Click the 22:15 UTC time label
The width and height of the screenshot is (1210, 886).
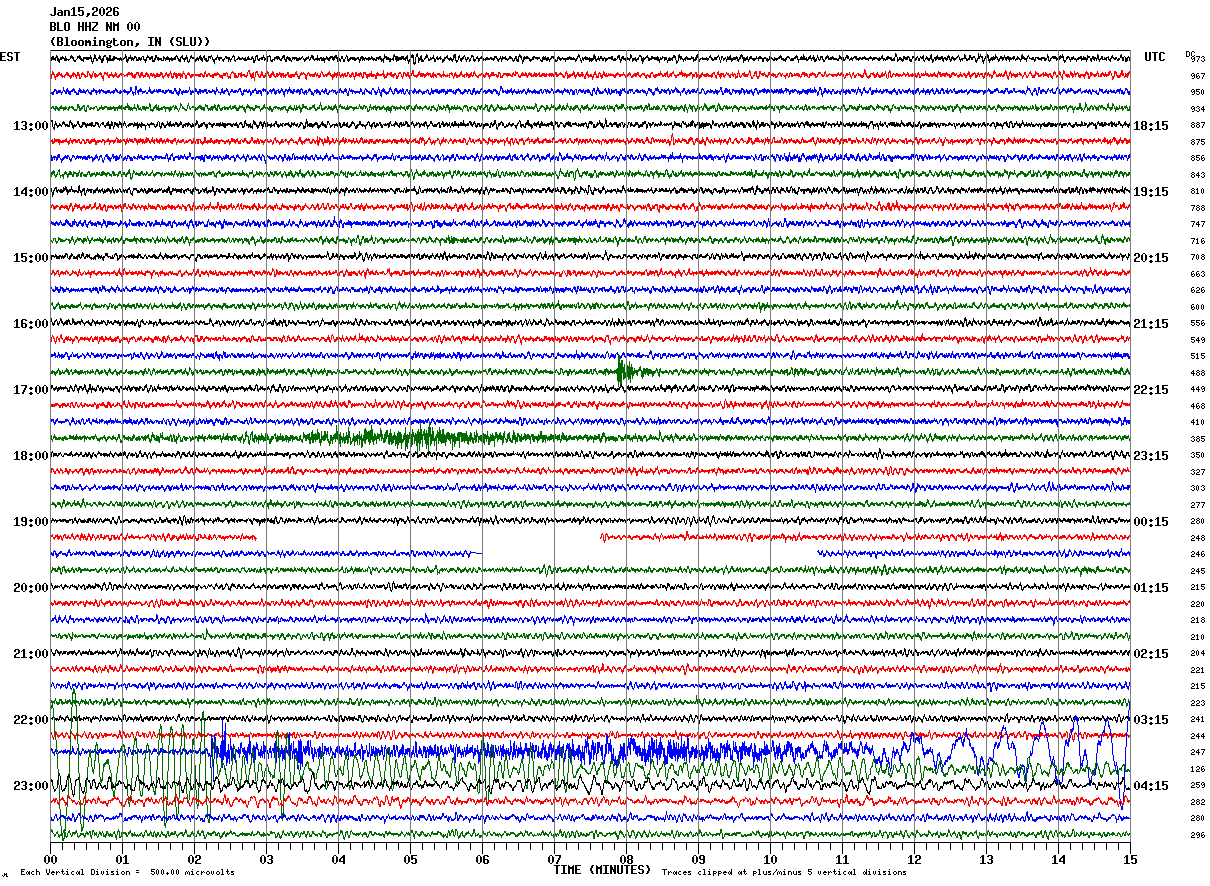click(x=1152, y=390)
